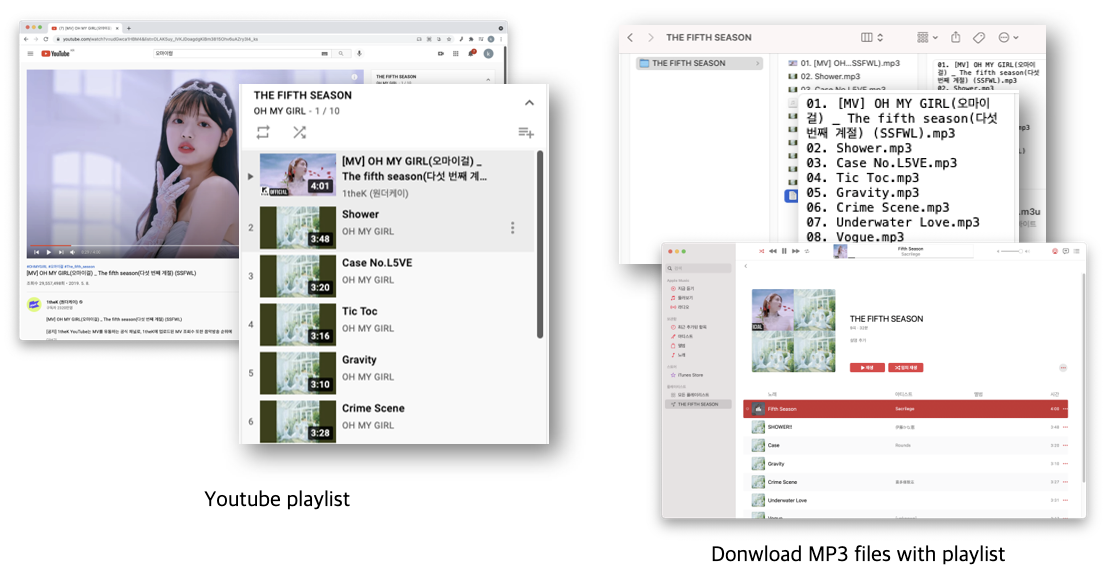Select Crime Scene track in Music list
This screenshot has width=1116, height=588.
click(x=906, y=482)
